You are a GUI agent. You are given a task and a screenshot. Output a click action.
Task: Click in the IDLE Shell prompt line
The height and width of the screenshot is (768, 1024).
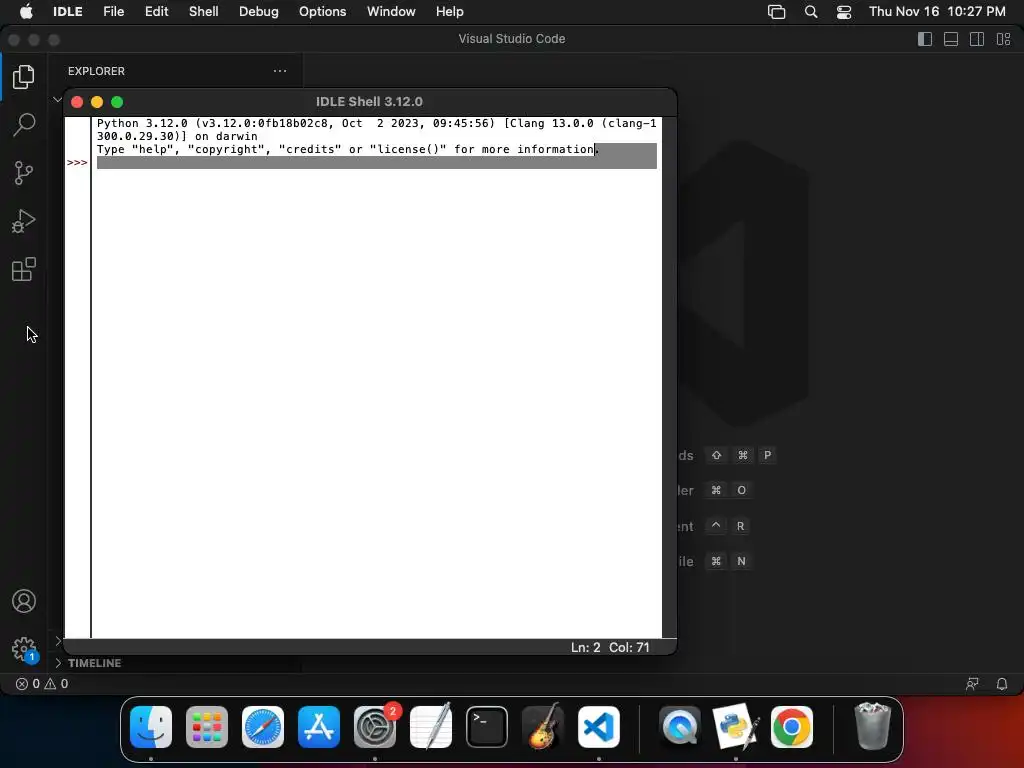pyautogui.click(x=376, y=163)
